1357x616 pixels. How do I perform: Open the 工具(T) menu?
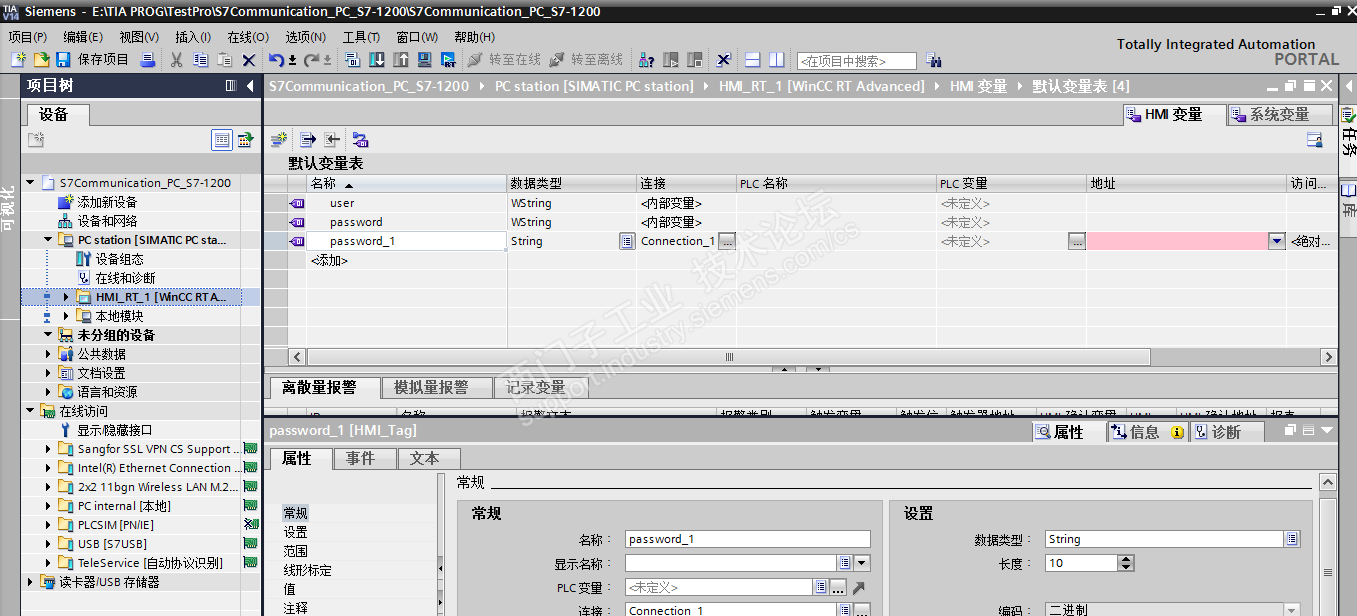click(361, 37)
